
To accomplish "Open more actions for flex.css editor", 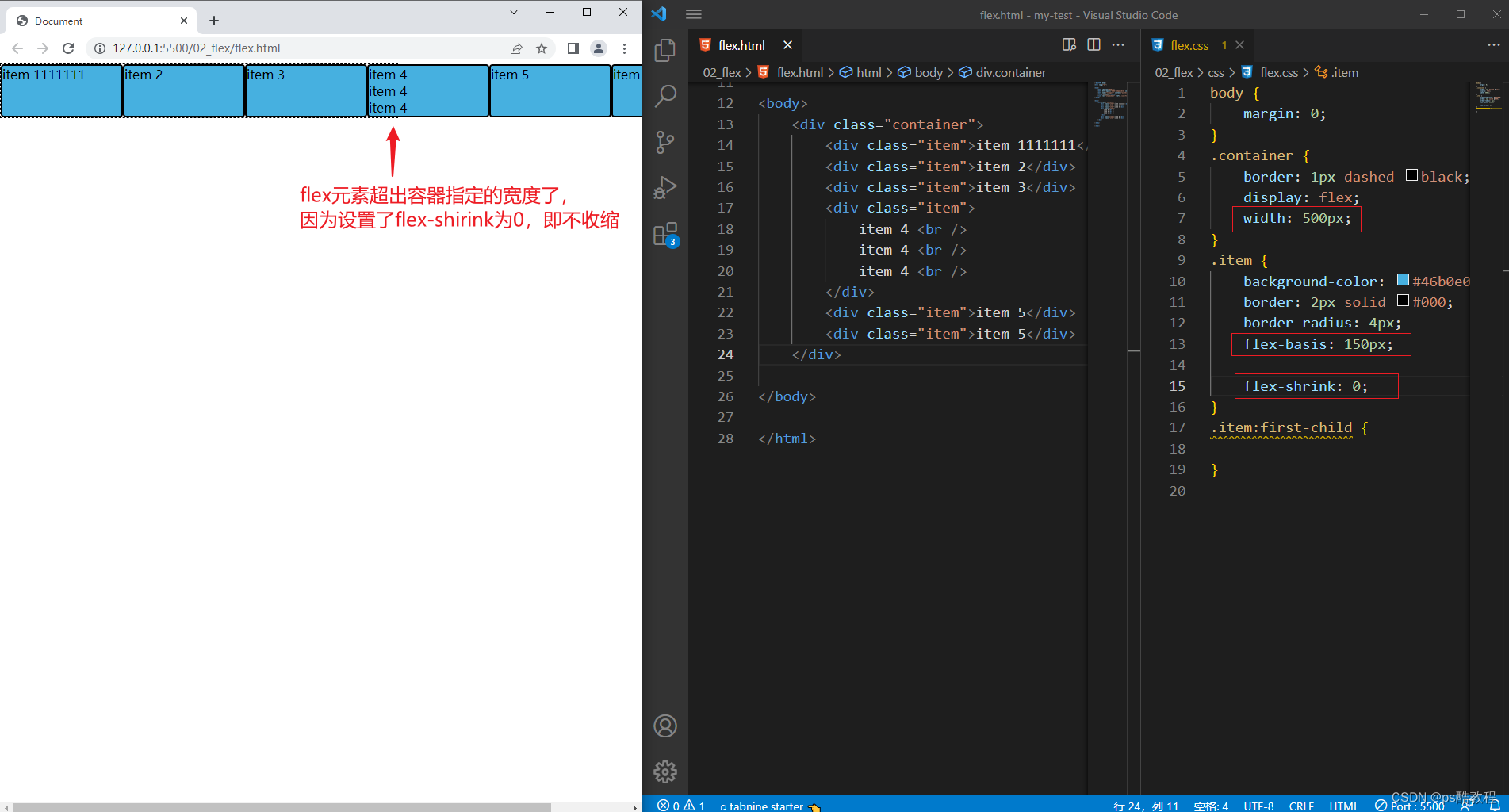I will click(x=1494, y=44).
